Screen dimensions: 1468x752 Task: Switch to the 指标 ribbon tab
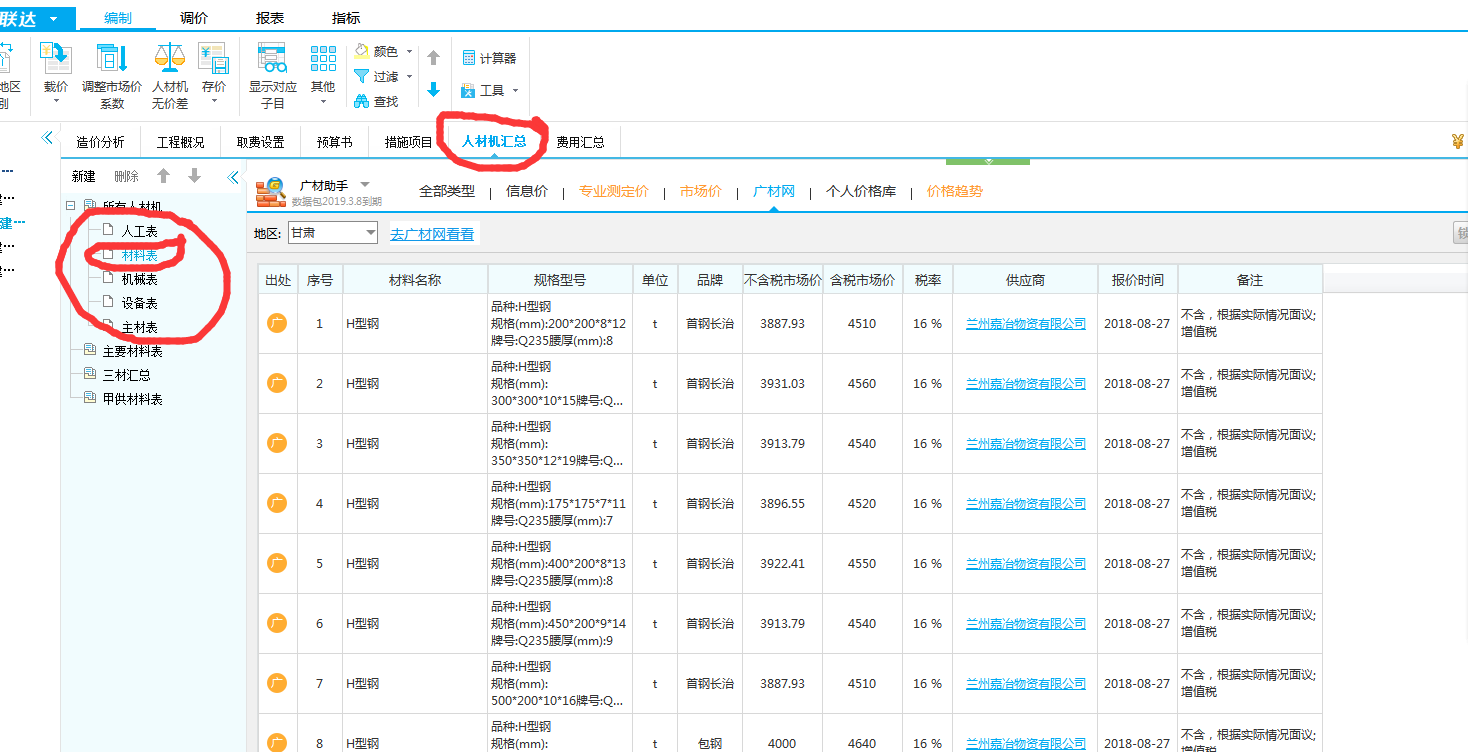point(346,18)
